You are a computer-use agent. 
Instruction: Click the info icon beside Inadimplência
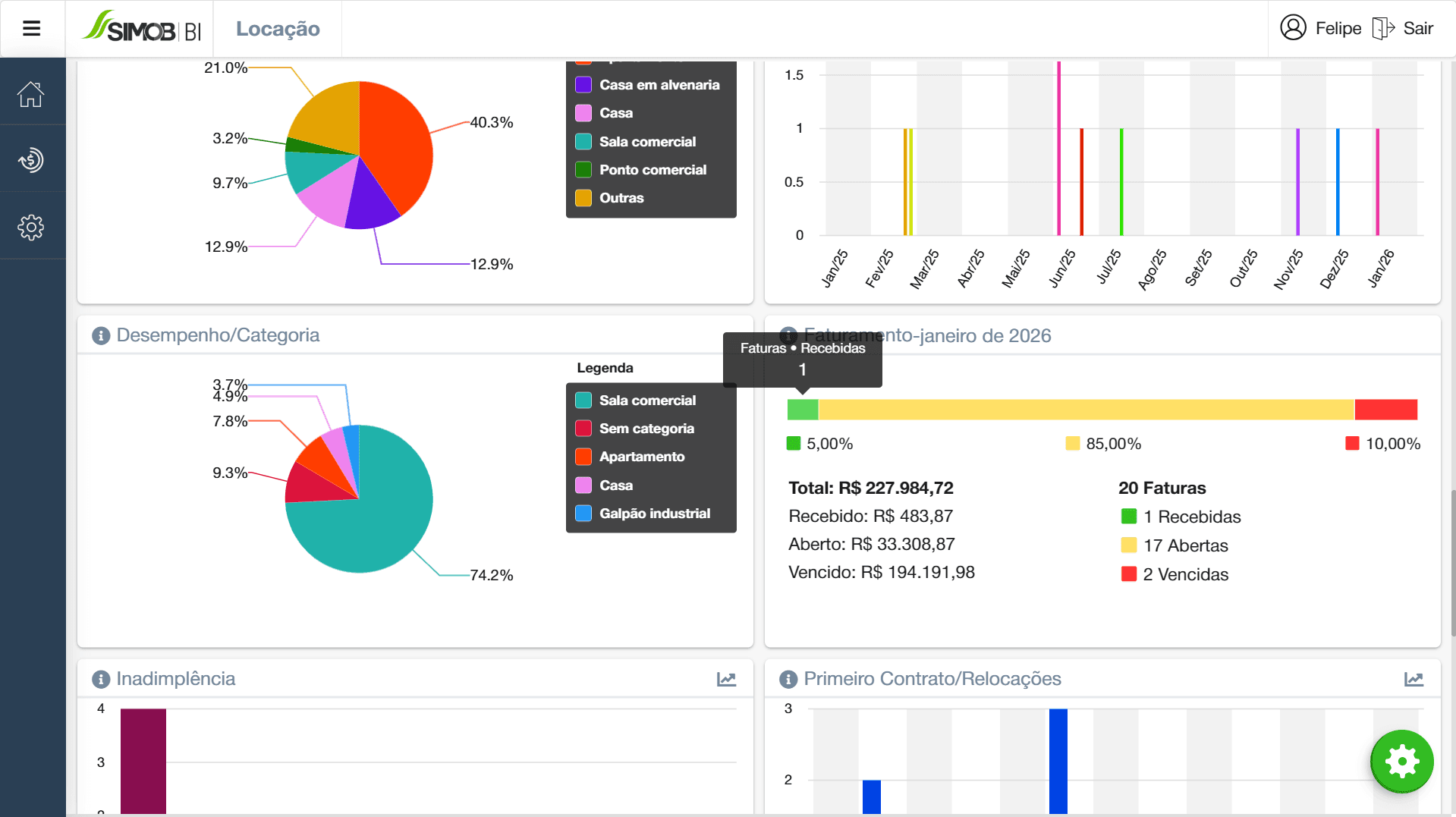(99, 680)
